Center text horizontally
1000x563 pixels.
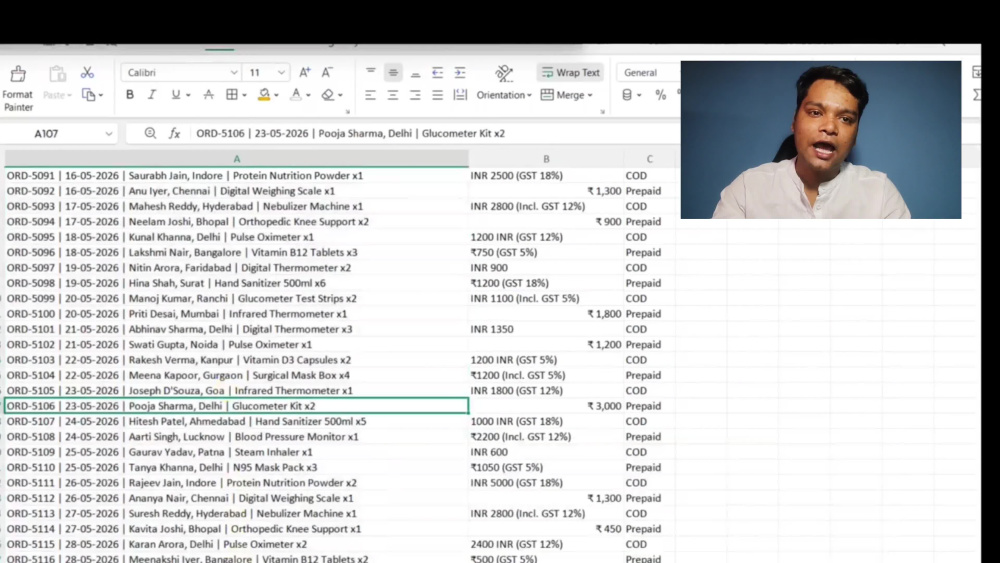(393, 95)
